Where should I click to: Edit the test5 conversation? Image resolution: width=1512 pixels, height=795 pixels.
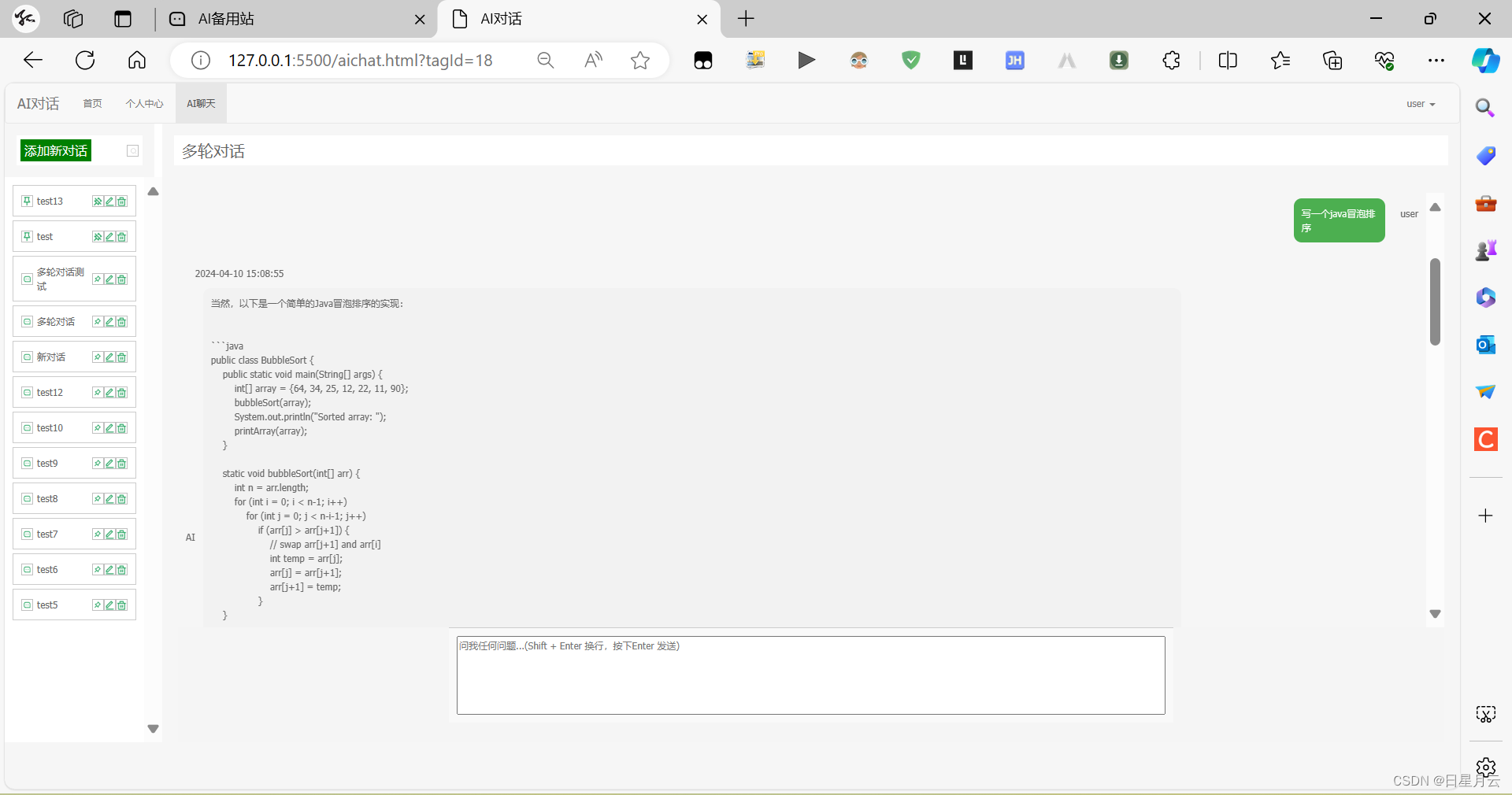pos(109,605)
